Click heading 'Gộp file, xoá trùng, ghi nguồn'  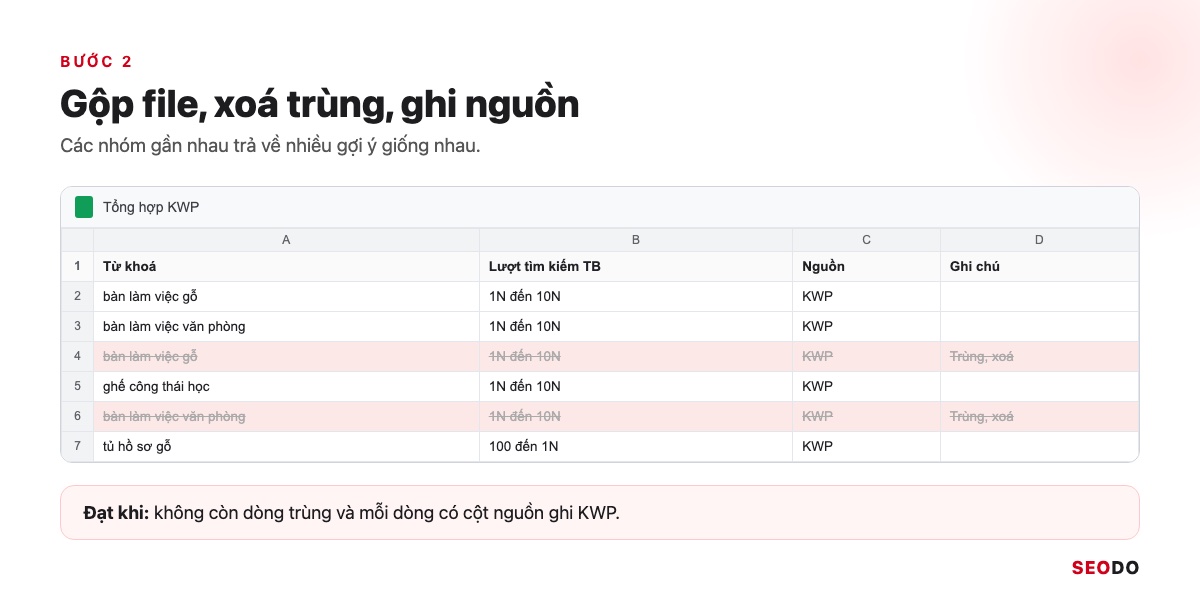coord(319,104)
